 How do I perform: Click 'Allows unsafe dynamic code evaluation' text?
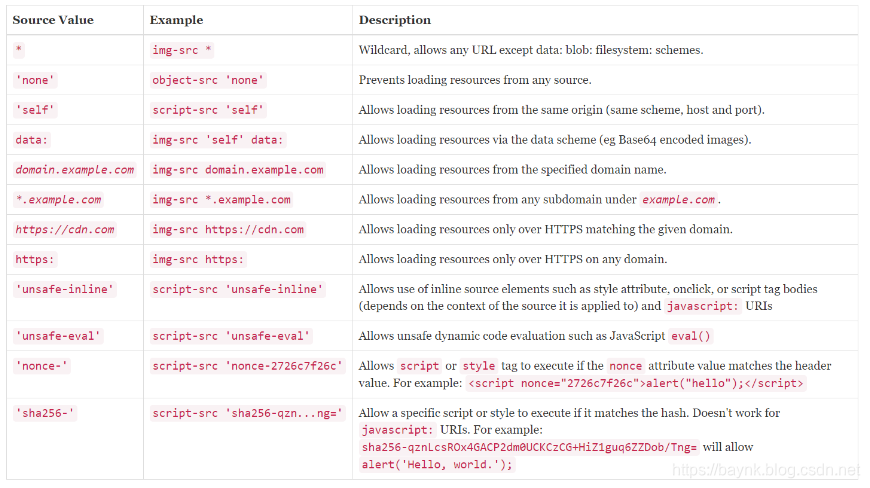[512, 336]
